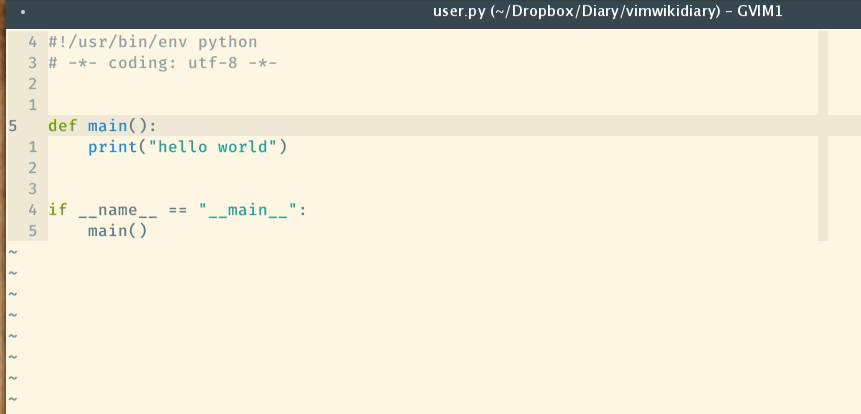This screenshot has width=861, height=414.
Task: Click the "__main__" string literal
Action: [248, 210]
